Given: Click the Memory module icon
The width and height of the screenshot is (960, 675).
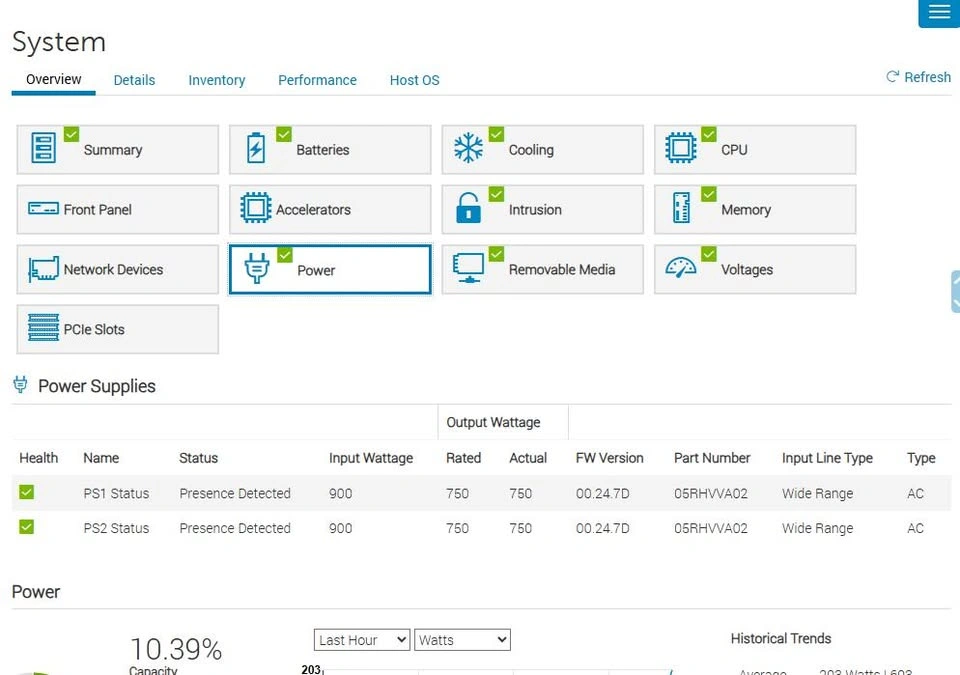Looking at the screenshot, I should pyautogui.click(x=681, y=209).
